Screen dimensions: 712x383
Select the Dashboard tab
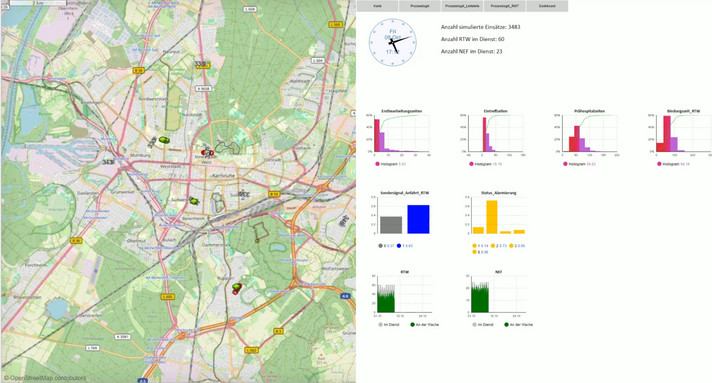point(547,6)
